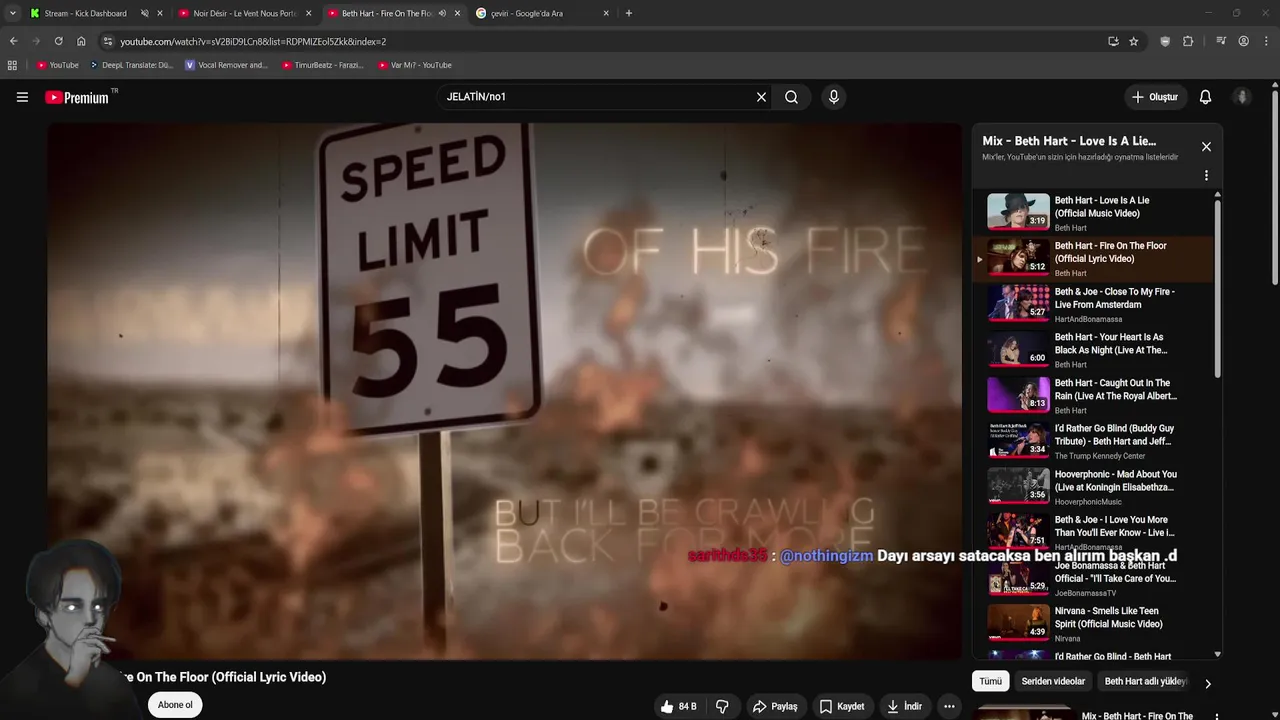Dislike the video with thumbs down
This screenshot has height=720, width=1280.
pyautogui.click(x=722, y=706)
